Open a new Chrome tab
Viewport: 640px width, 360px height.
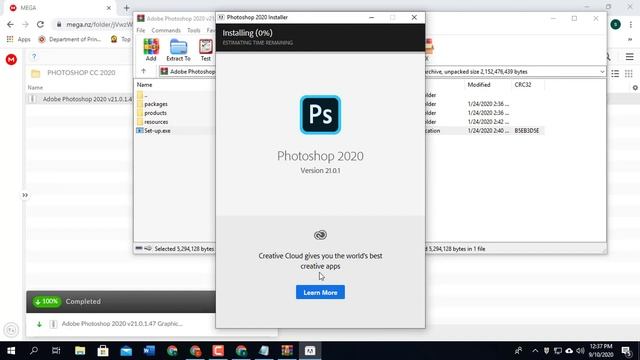[127, 8]
